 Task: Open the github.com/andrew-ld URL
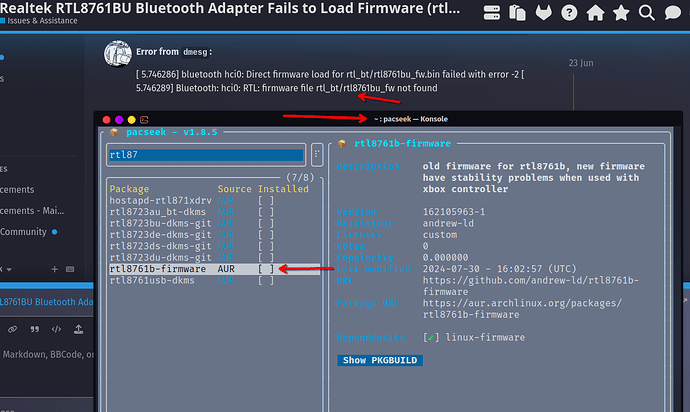(531, 286)
